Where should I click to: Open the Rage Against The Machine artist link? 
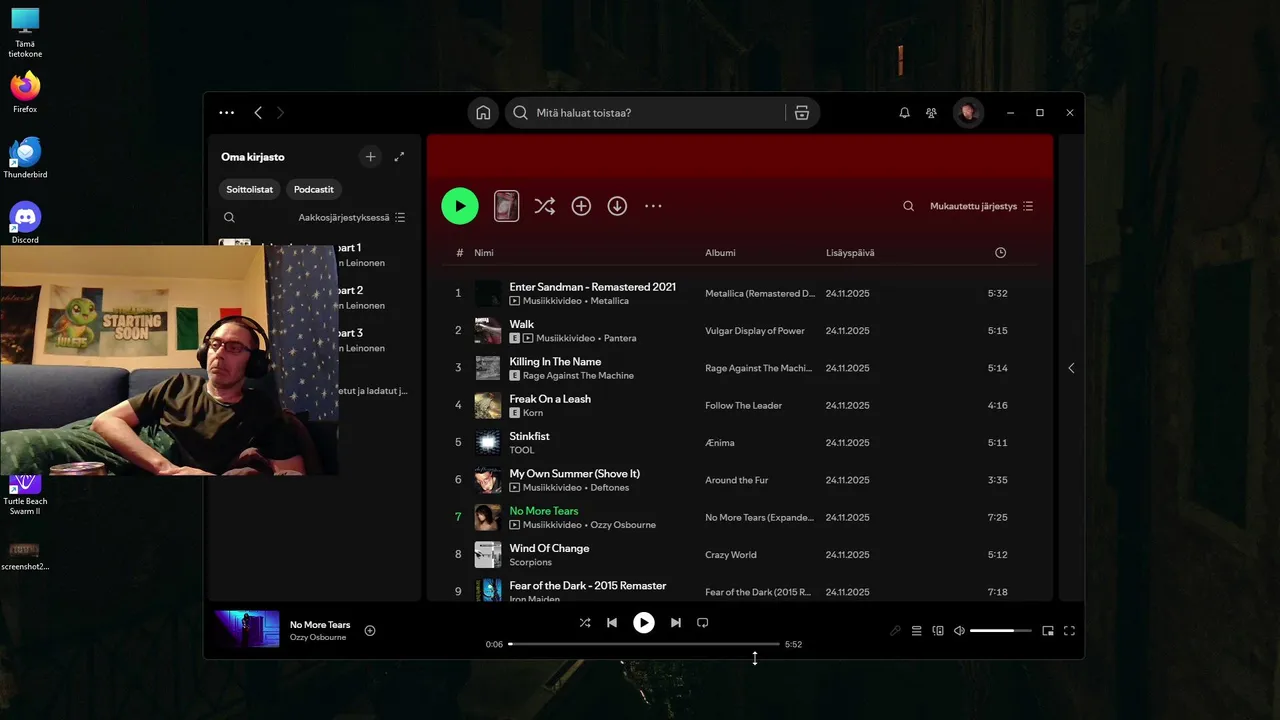[x=578, y=376]
